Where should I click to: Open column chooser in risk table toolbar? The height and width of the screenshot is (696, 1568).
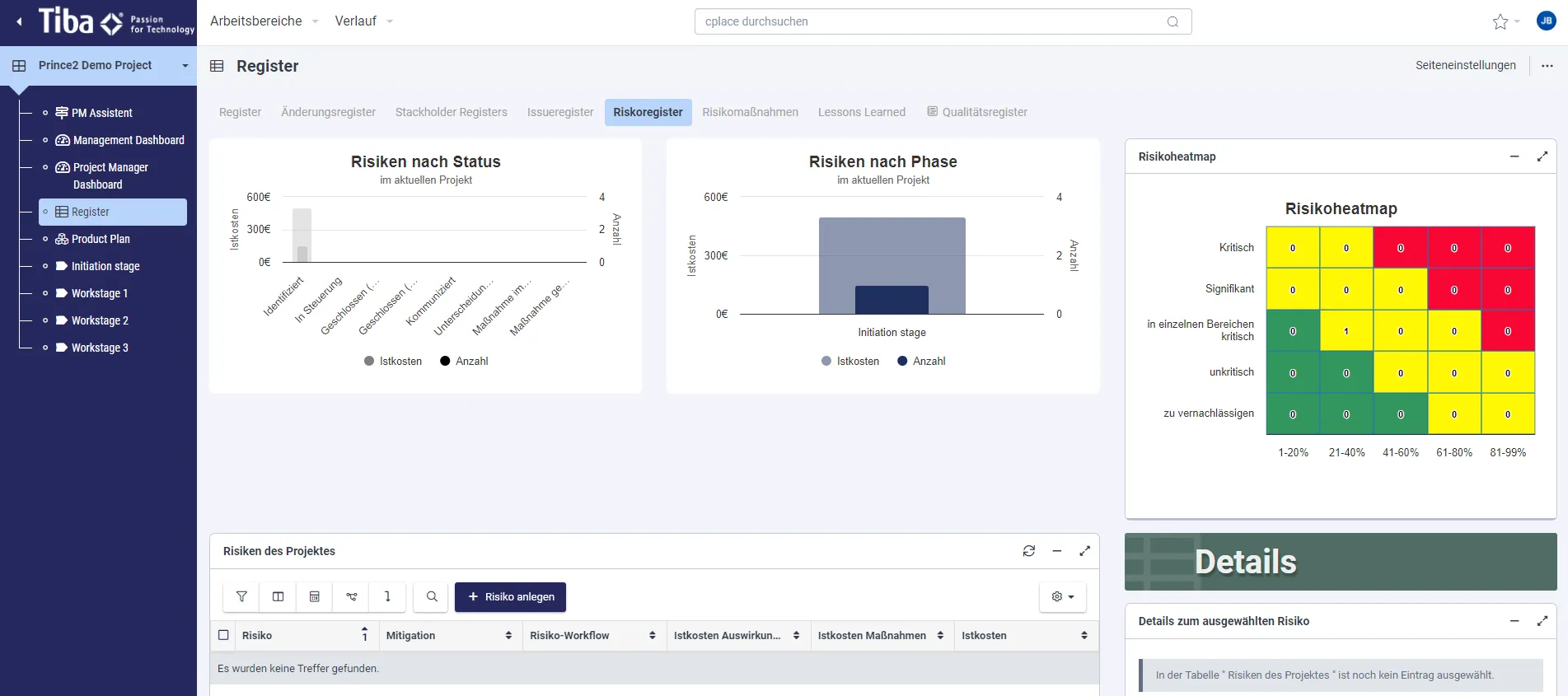278,596
